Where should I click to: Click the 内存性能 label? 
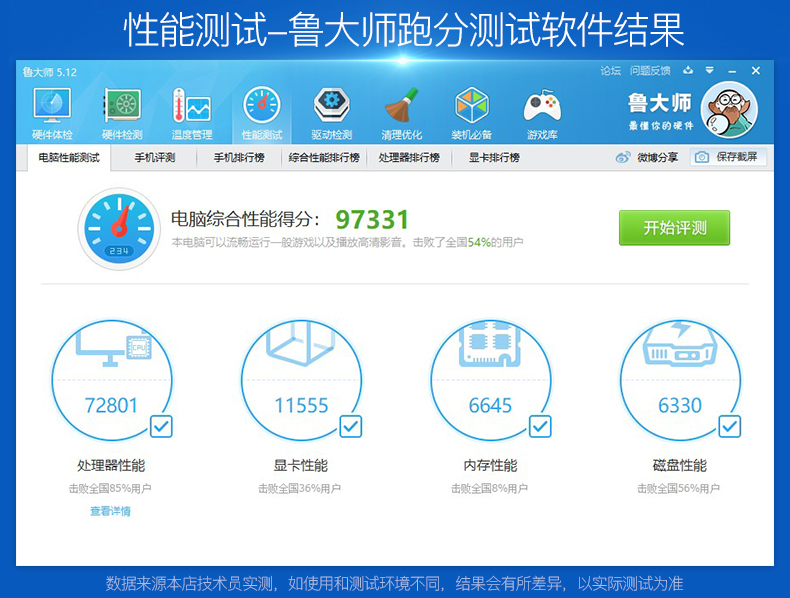point(490,466)
